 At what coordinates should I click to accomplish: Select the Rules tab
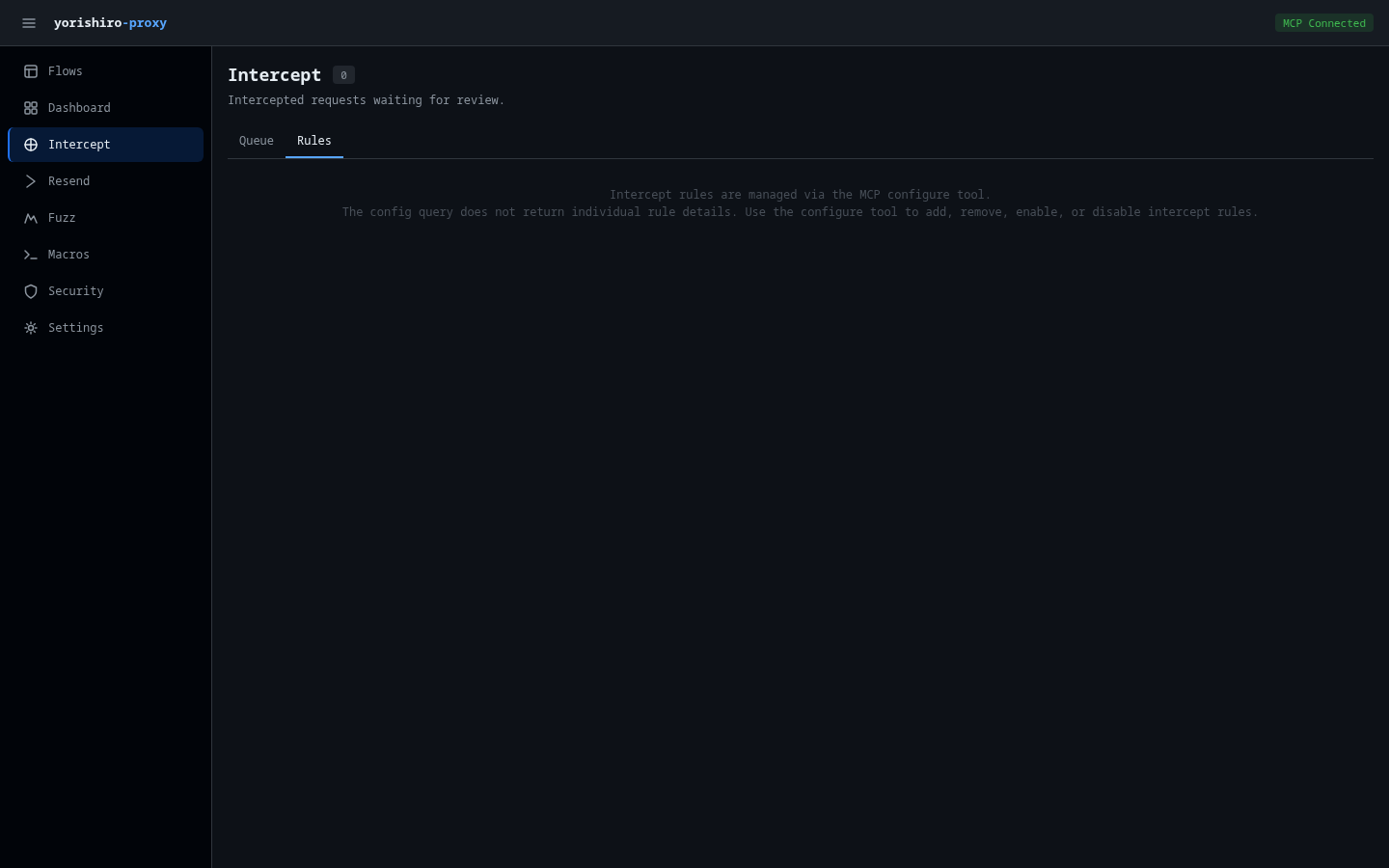coord(314,141)
